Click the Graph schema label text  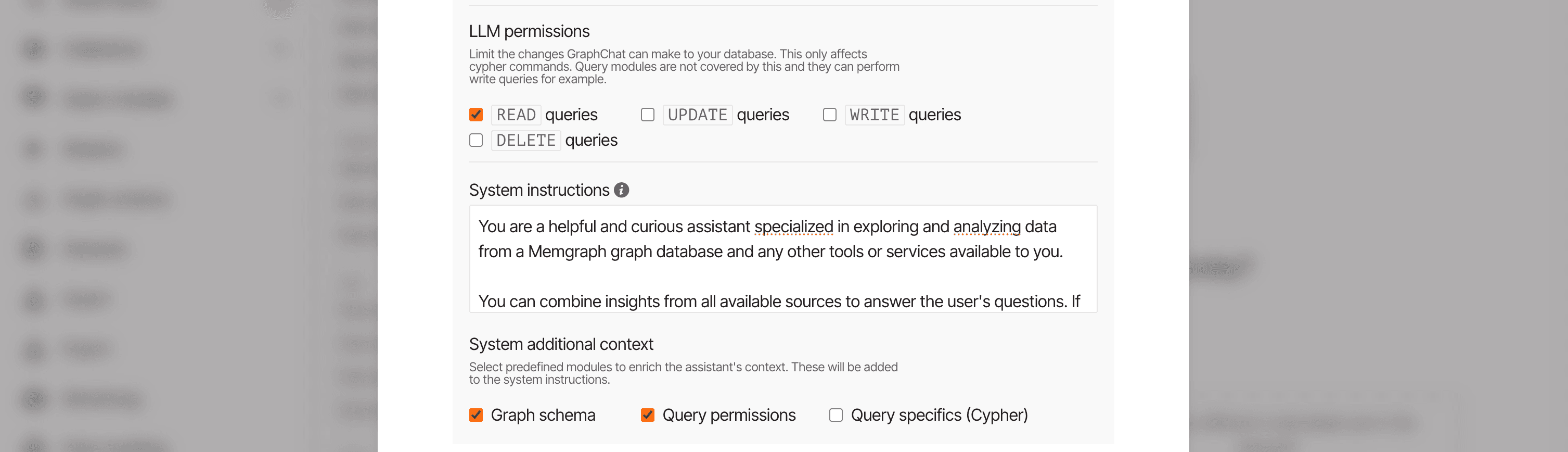pos(542,415)
